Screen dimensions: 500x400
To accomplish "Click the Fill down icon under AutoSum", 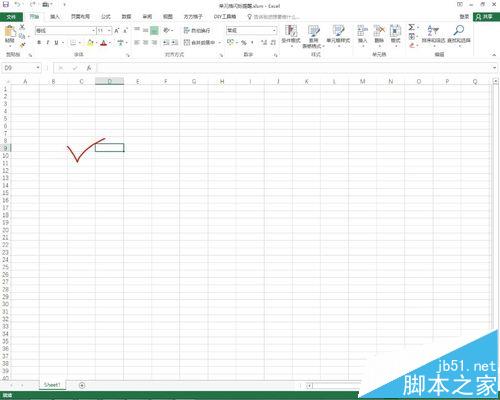I will 412,36.
